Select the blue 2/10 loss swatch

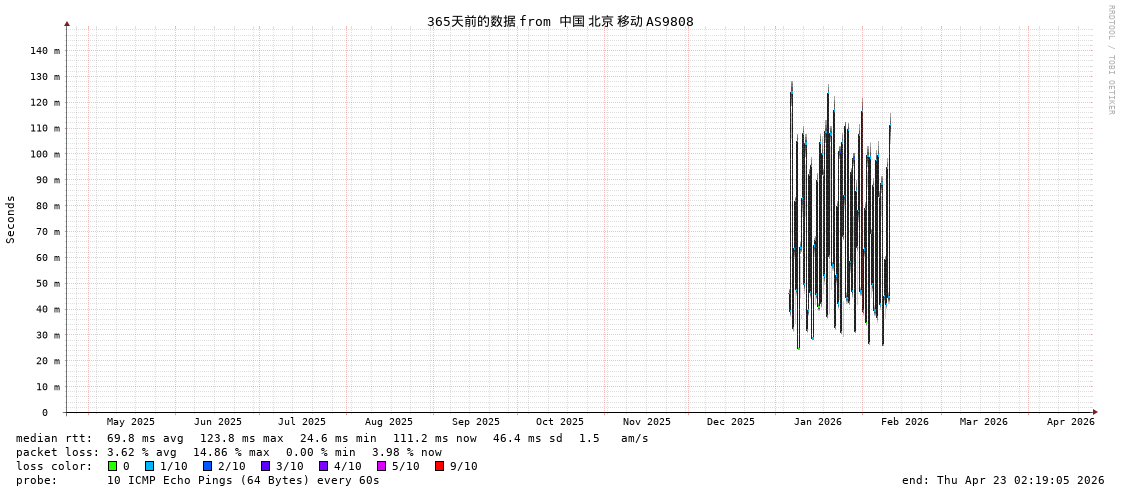point(207,466)
